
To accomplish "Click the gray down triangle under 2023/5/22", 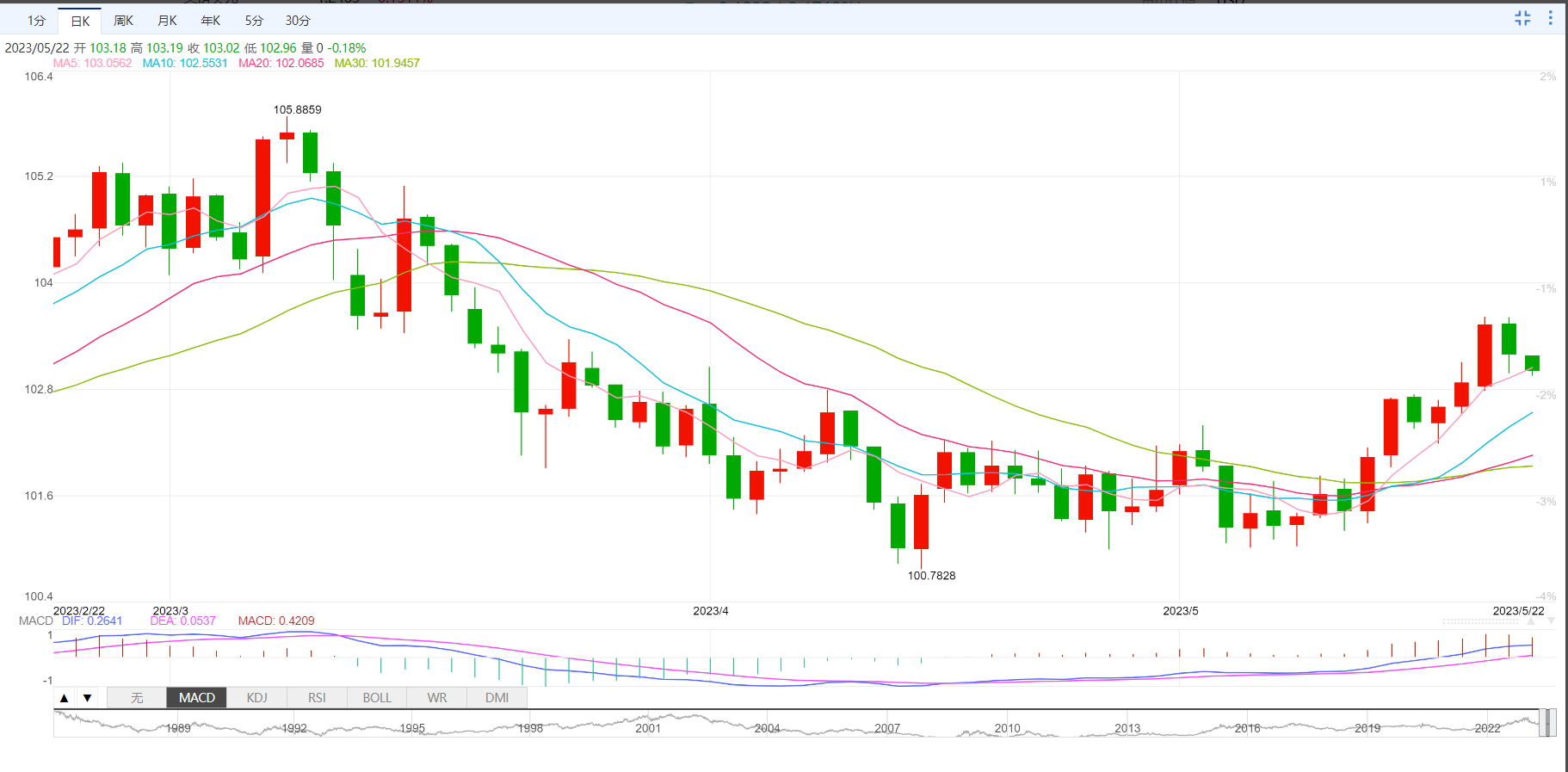I will pos(1550,621).
